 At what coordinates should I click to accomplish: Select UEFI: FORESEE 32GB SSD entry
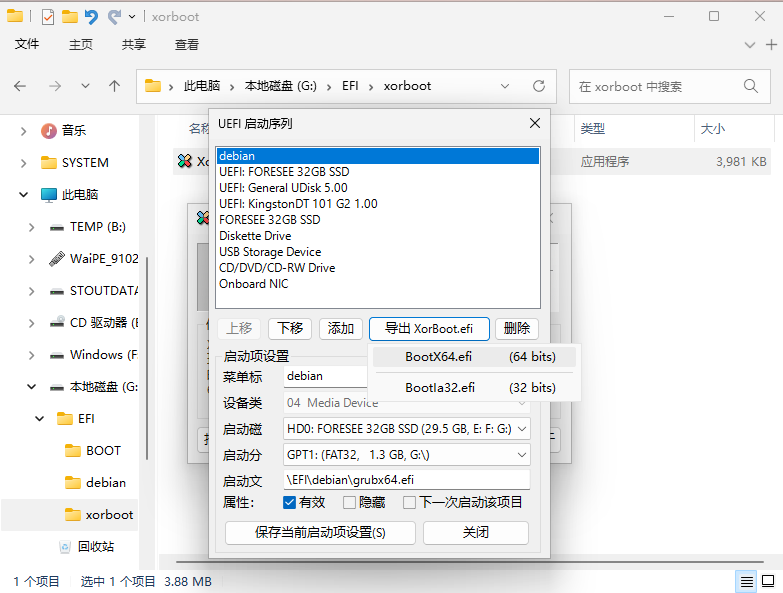coord(378,172)
